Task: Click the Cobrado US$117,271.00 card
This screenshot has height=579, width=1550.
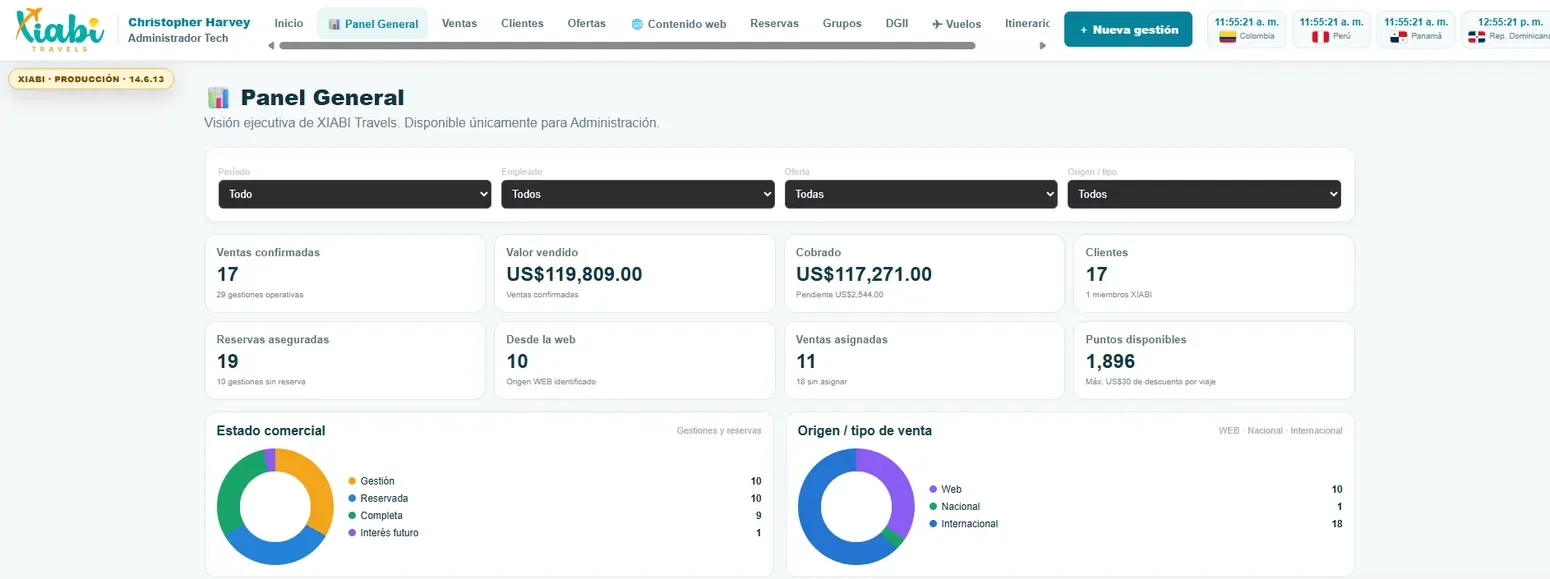Action: pos(924,274)
